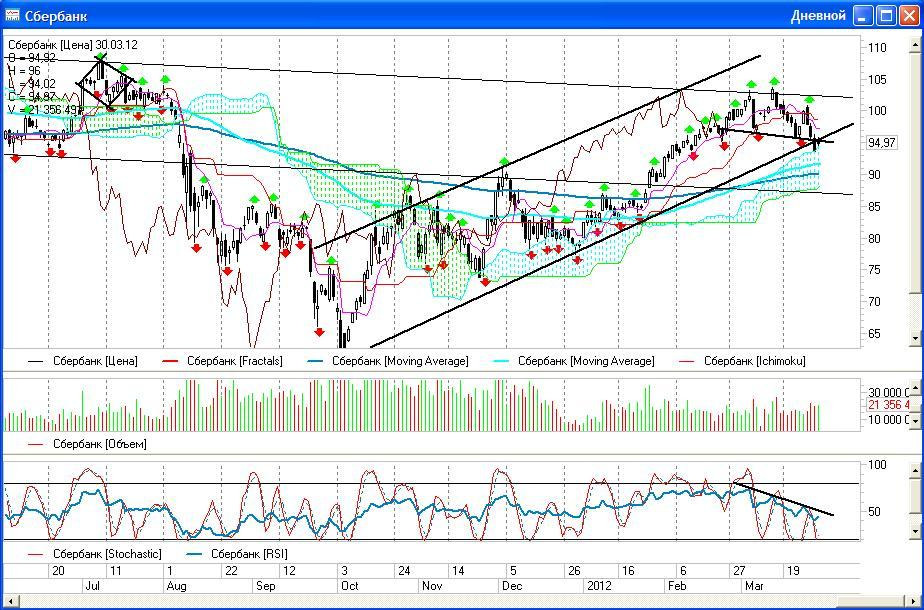Image resolution: width=924 pixels, height=610 pixels.
Task: Click the high price value H = 96
Action: coord(25,71)
